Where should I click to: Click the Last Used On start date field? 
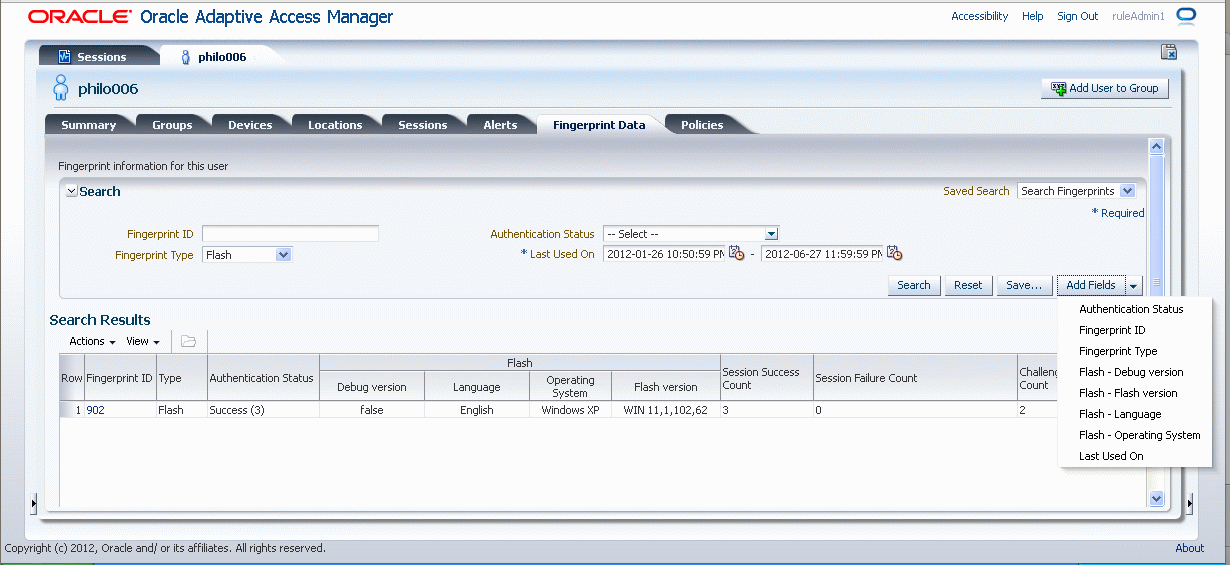tap(664, 254)
